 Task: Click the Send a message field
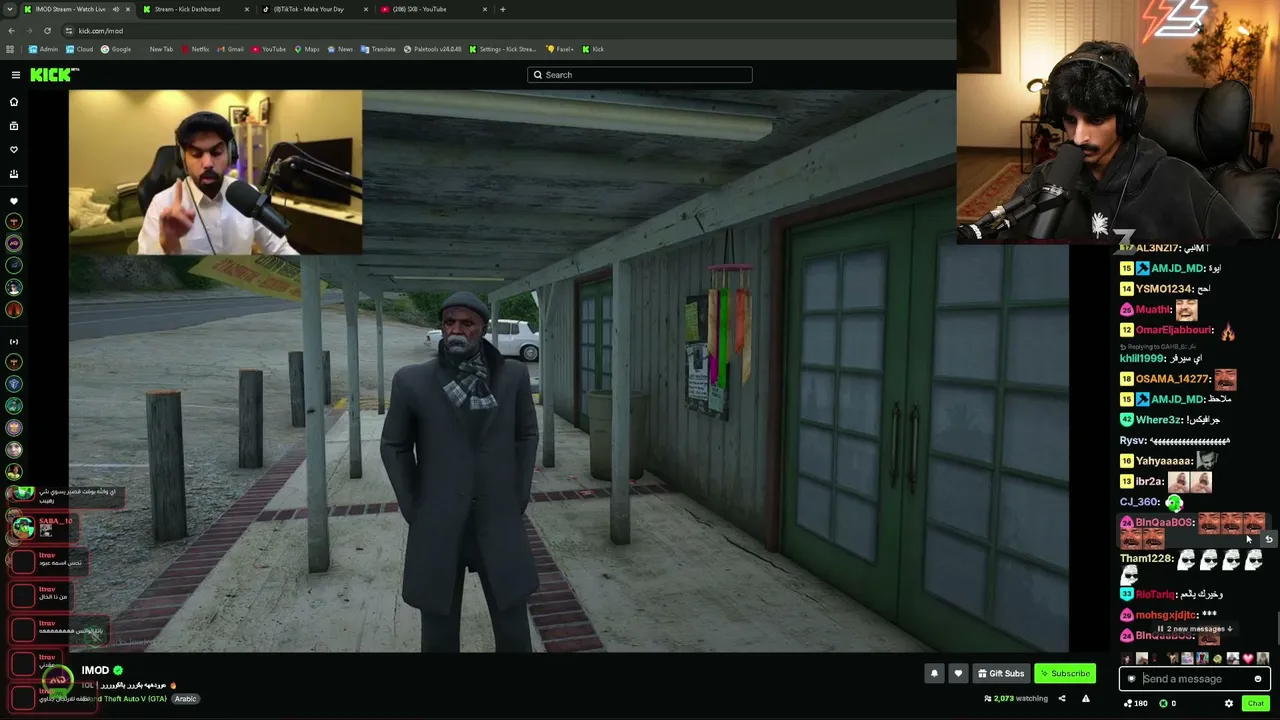coord(1195,679)
